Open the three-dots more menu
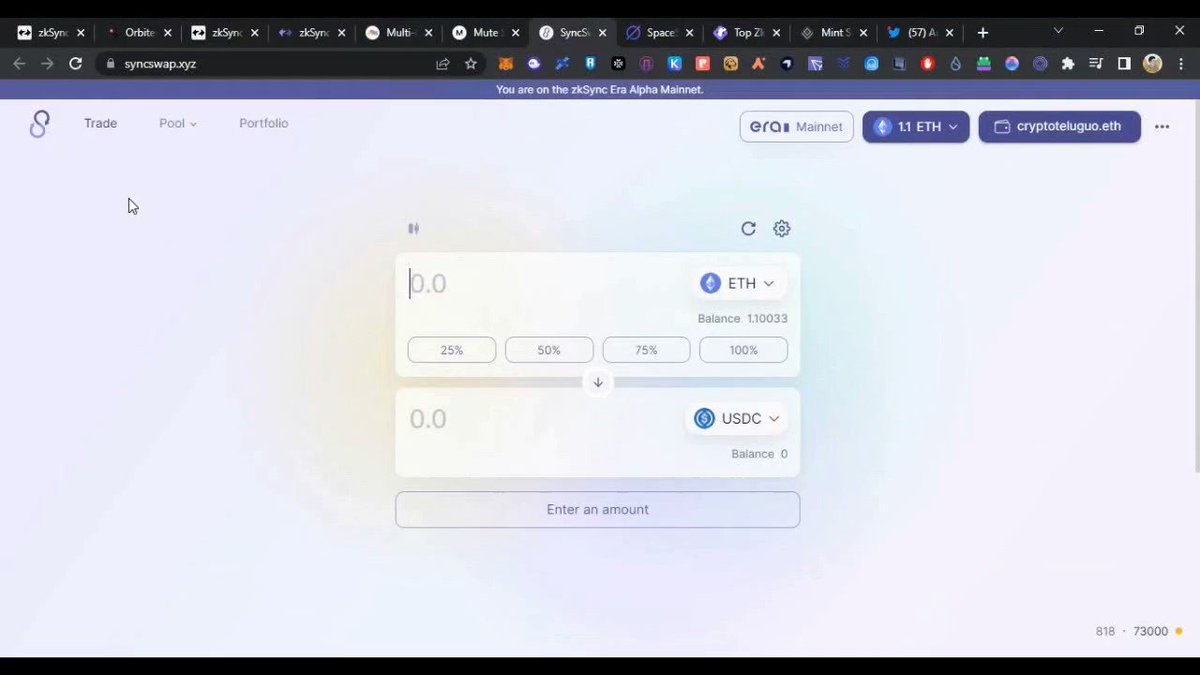This screenshot has height=675, width=1200. (1162, 127)
